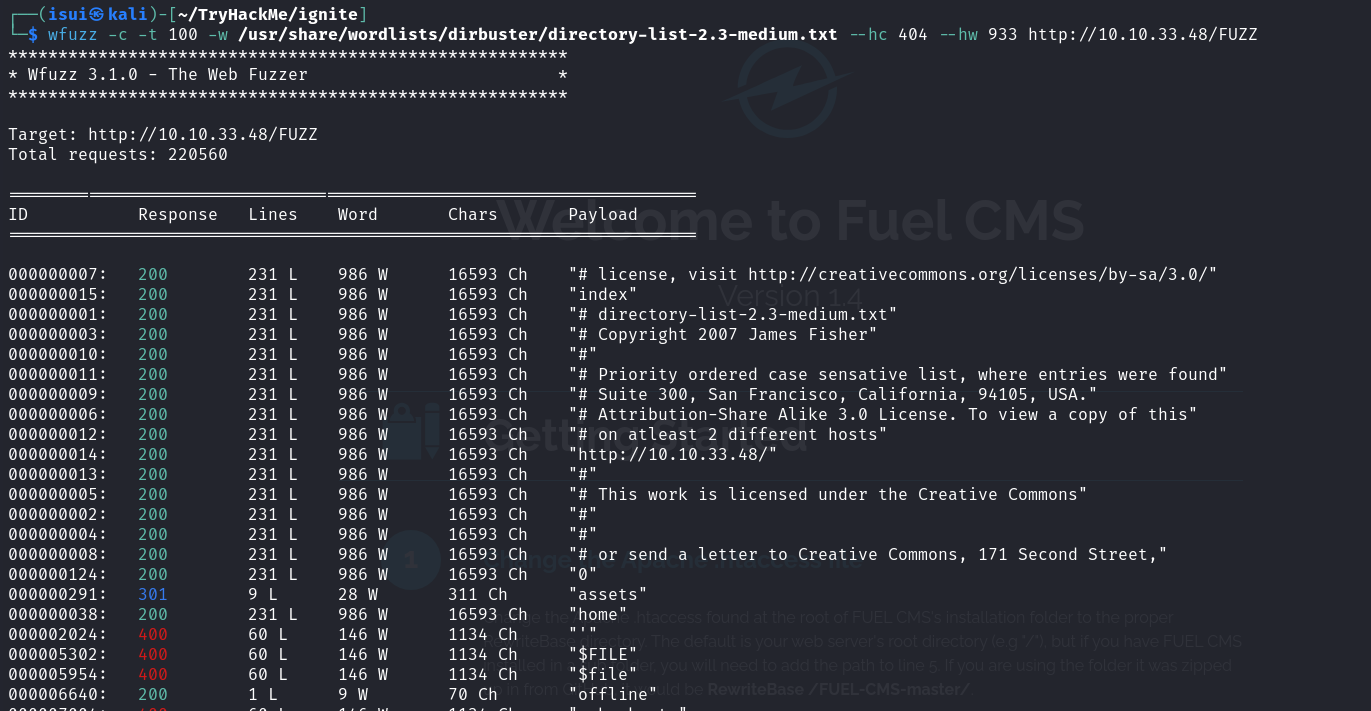Click the faded step 1 circle

click(x=412, y=559)
